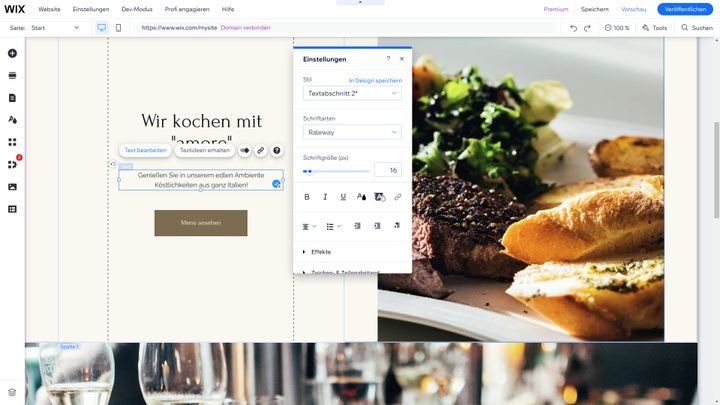Open the Layers panel at bottom left
720x405 pixels.
coord(12,392)
